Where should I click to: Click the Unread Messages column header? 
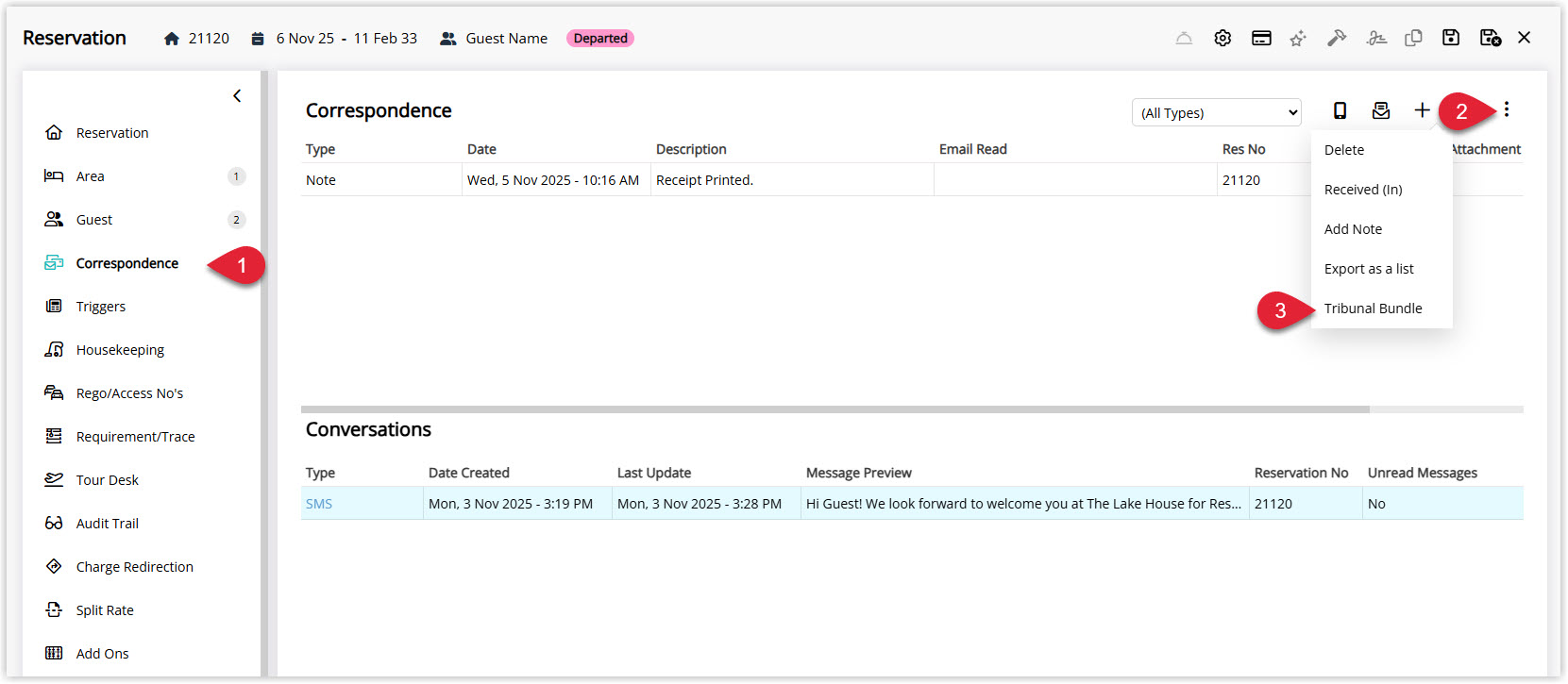[1423, 473]
